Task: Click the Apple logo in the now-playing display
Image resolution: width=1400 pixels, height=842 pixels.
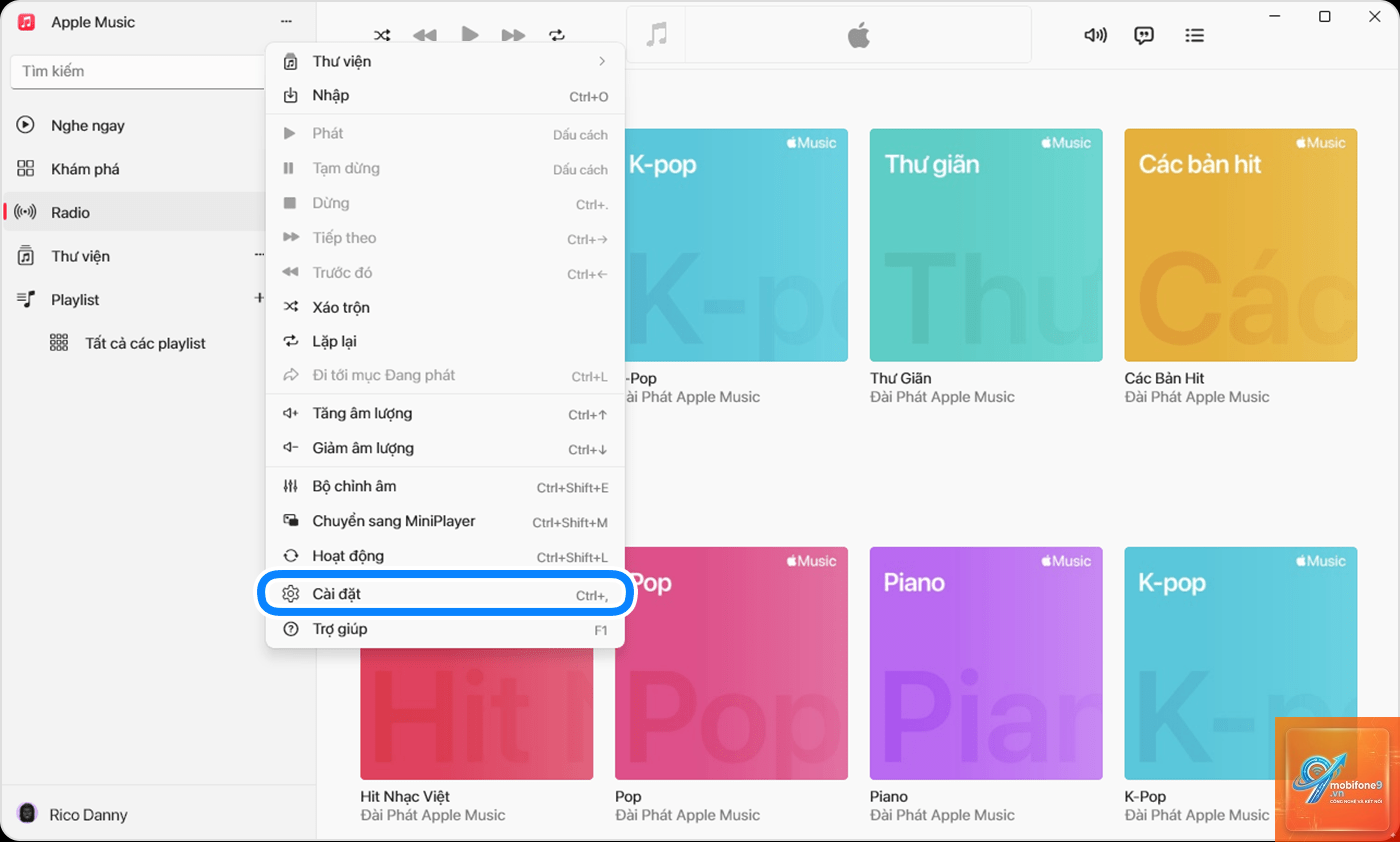Action: tap(858, 36)
